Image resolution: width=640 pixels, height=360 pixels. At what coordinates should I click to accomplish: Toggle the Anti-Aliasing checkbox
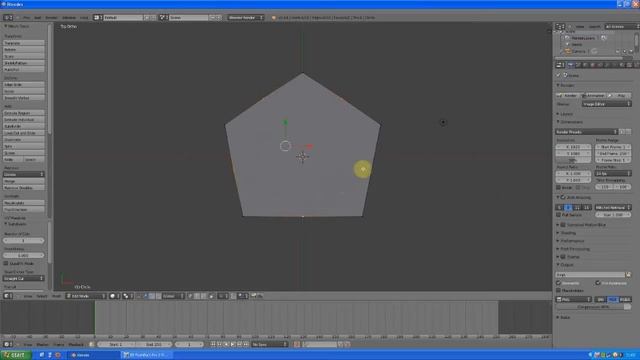[563, 198]
